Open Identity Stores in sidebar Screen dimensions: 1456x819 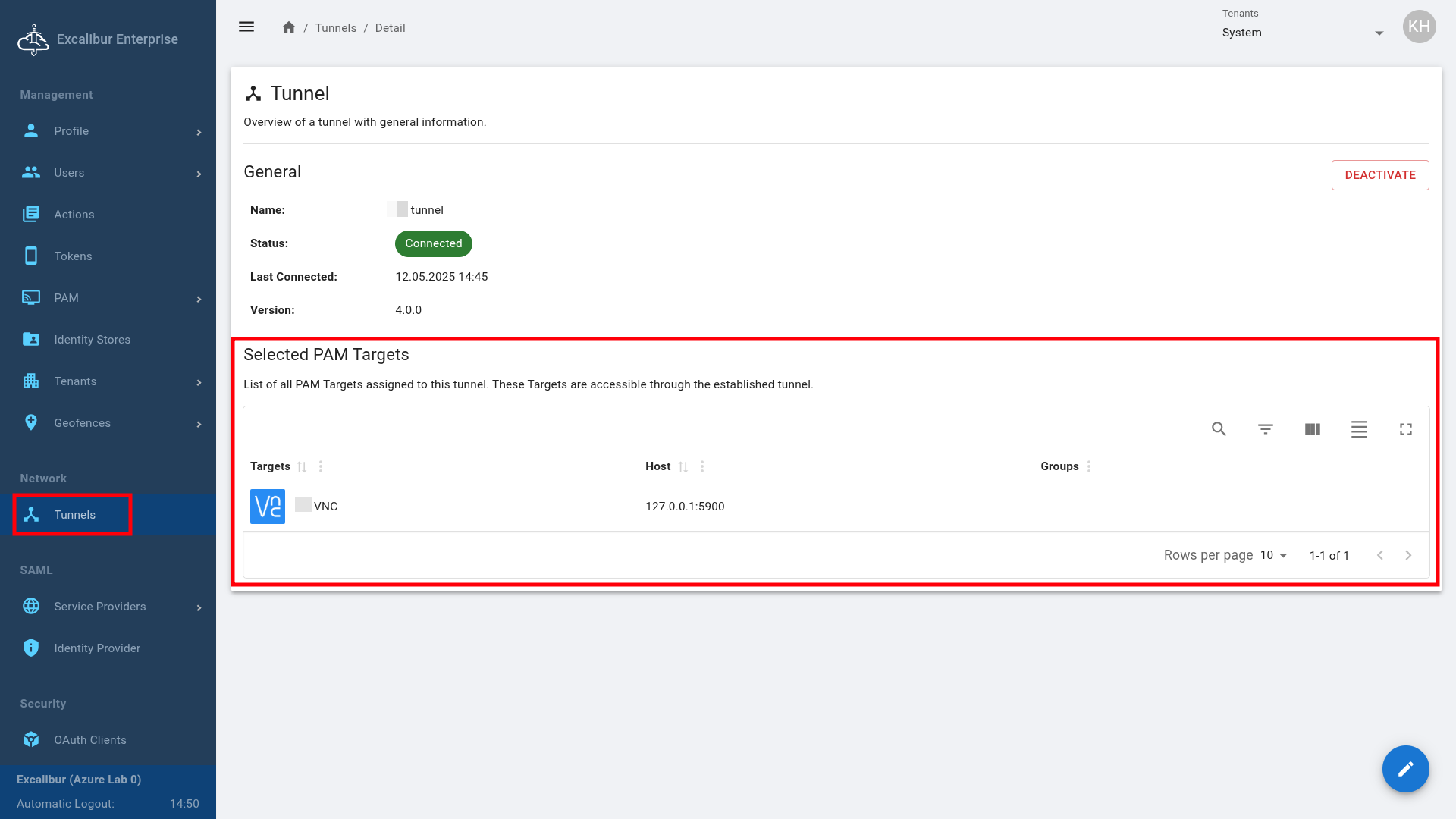(x=92, y=340)
